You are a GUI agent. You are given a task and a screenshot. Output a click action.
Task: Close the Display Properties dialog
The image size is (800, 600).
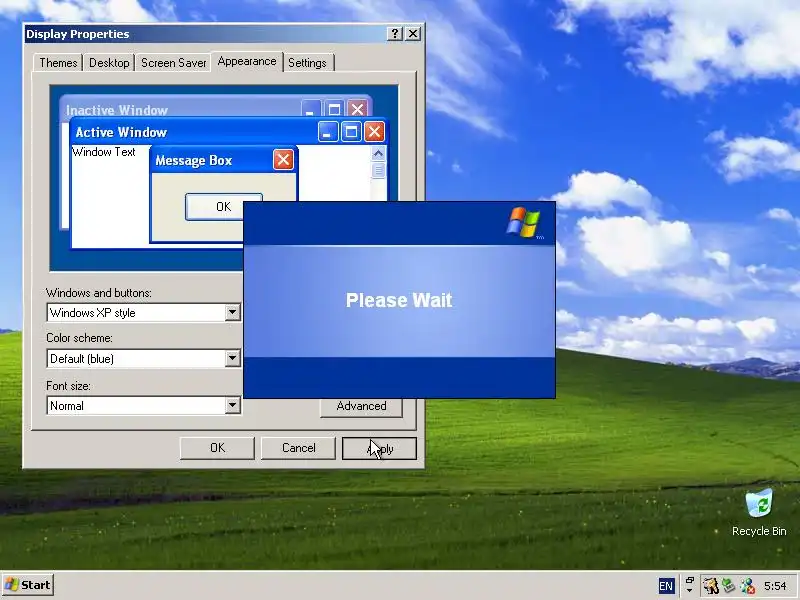point(413,34)
